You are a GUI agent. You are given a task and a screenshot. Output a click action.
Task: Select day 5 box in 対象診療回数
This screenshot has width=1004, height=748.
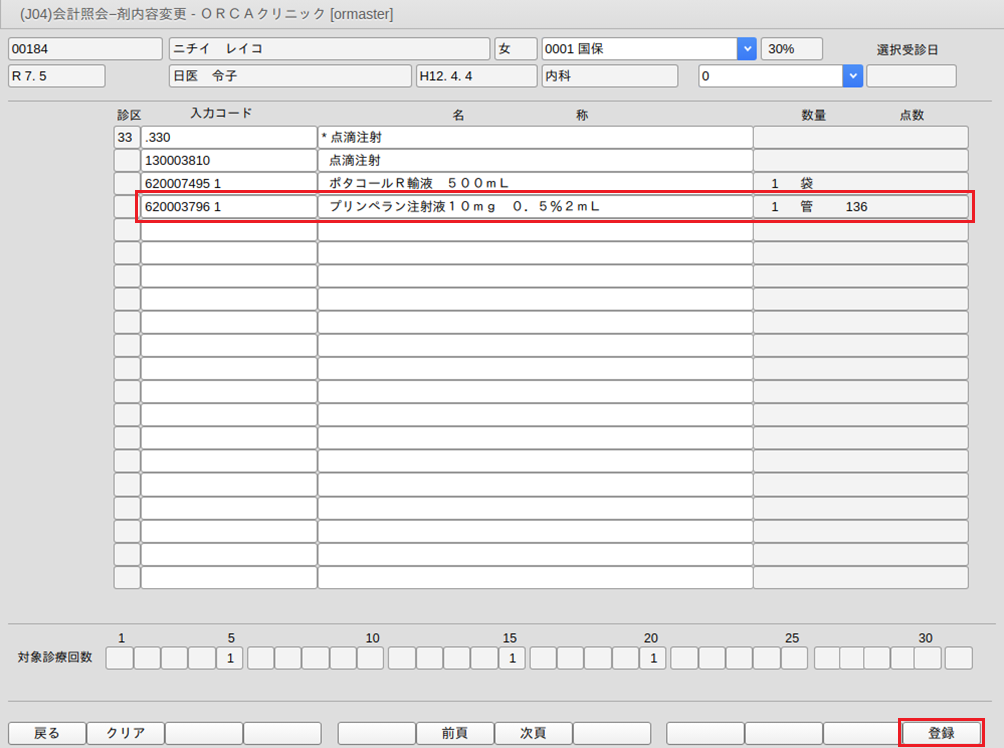(230, 658)
